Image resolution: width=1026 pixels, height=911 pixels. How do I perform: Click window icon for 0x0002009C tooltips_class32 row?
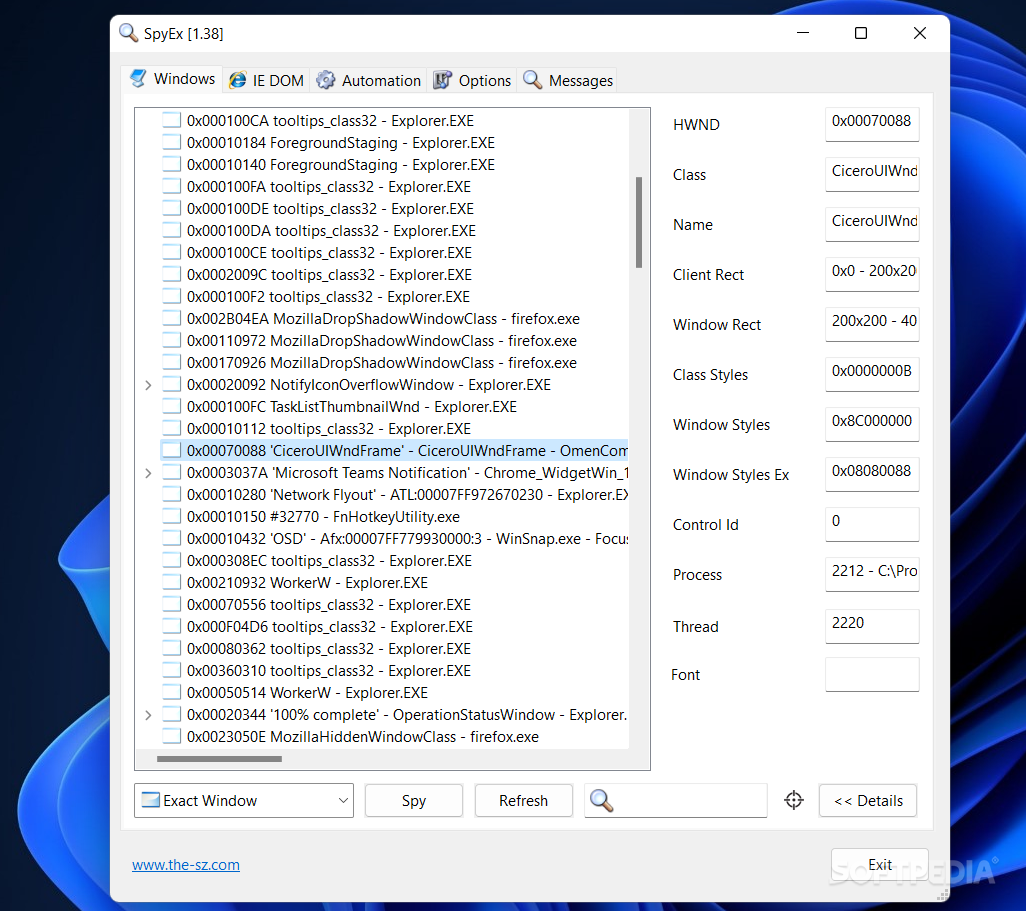click(171, 274)
